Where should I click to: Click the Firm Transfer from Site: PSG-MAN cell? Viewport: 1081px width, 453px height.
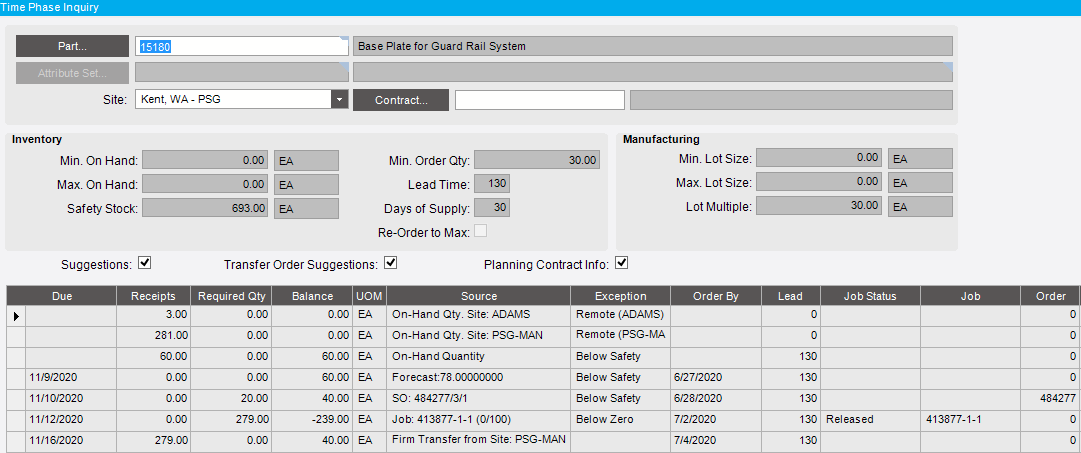tap(478, 441)
